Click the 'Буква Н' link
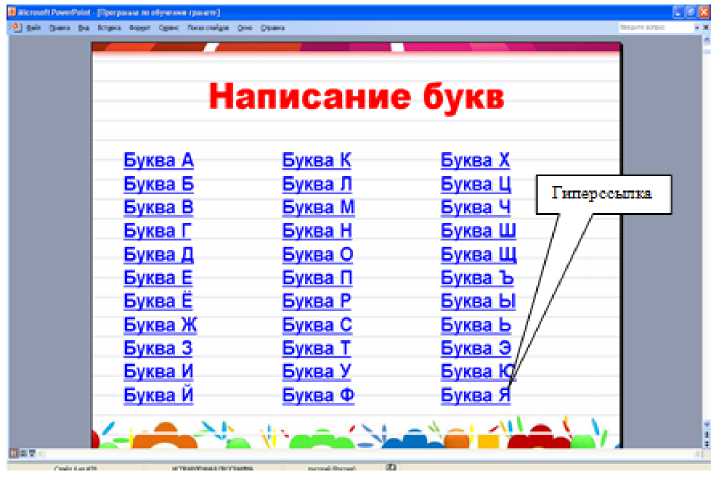This screenshot has width=724, height=481. tap(317, 231)
